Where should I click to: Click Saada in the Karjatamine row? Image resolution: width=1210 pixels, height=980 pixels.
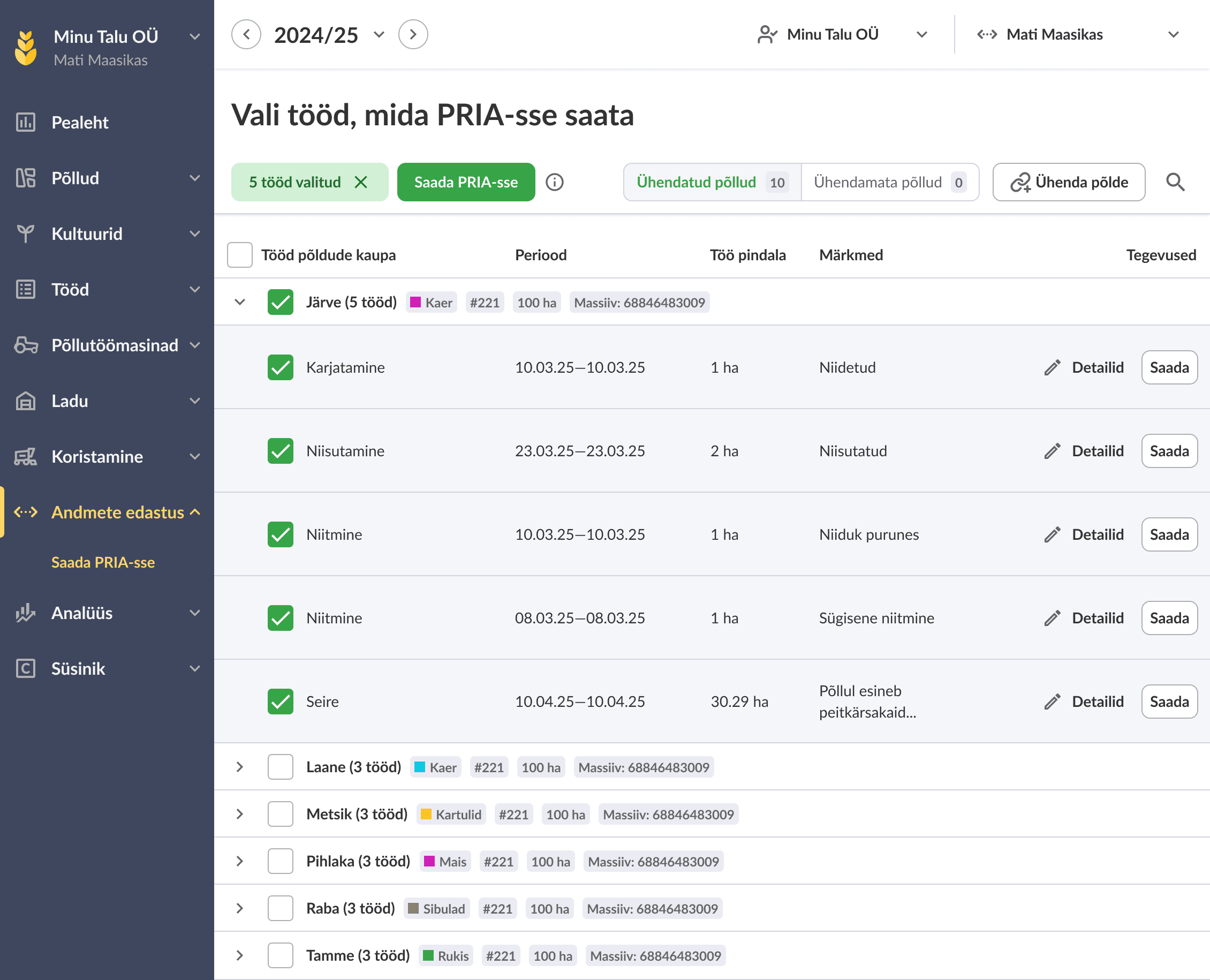1169,367
